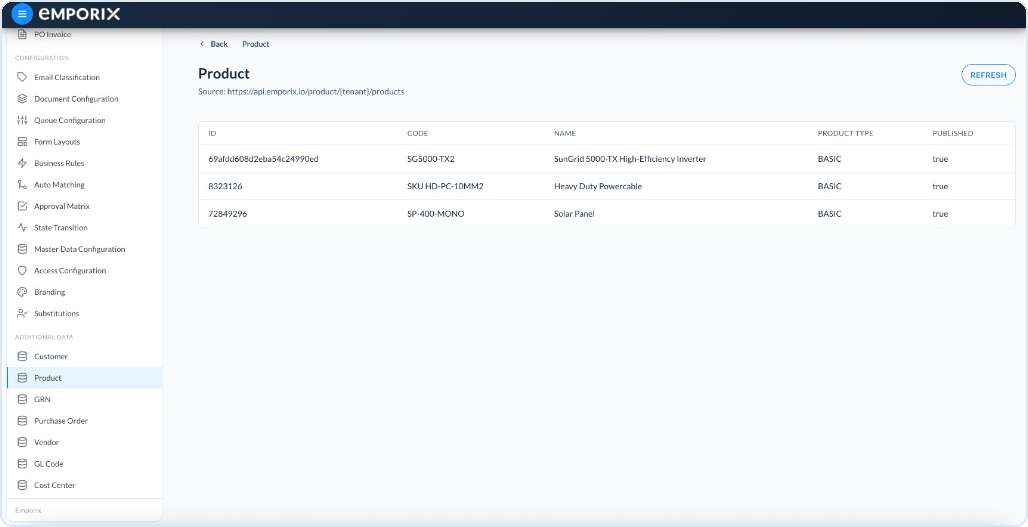Viewport: 1028px width, 527px height.
Task: Click ID 72849296 cell
Action: 227,214
